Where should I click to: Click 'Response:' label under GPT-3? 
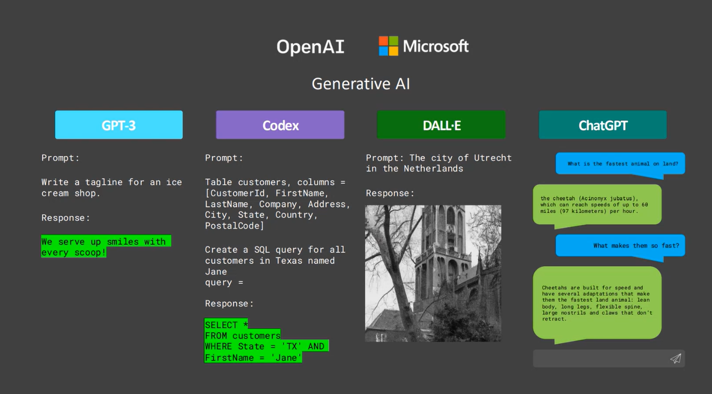point(66,218)
